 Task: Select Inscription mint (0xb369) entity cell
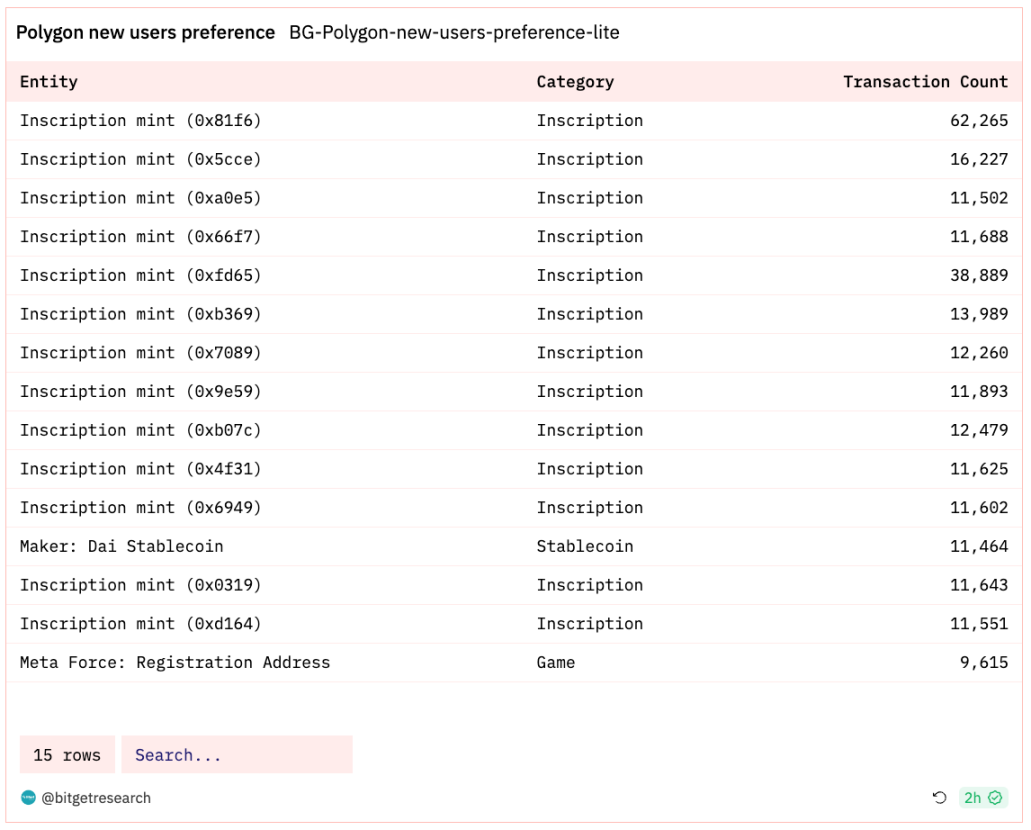[141, 314]
